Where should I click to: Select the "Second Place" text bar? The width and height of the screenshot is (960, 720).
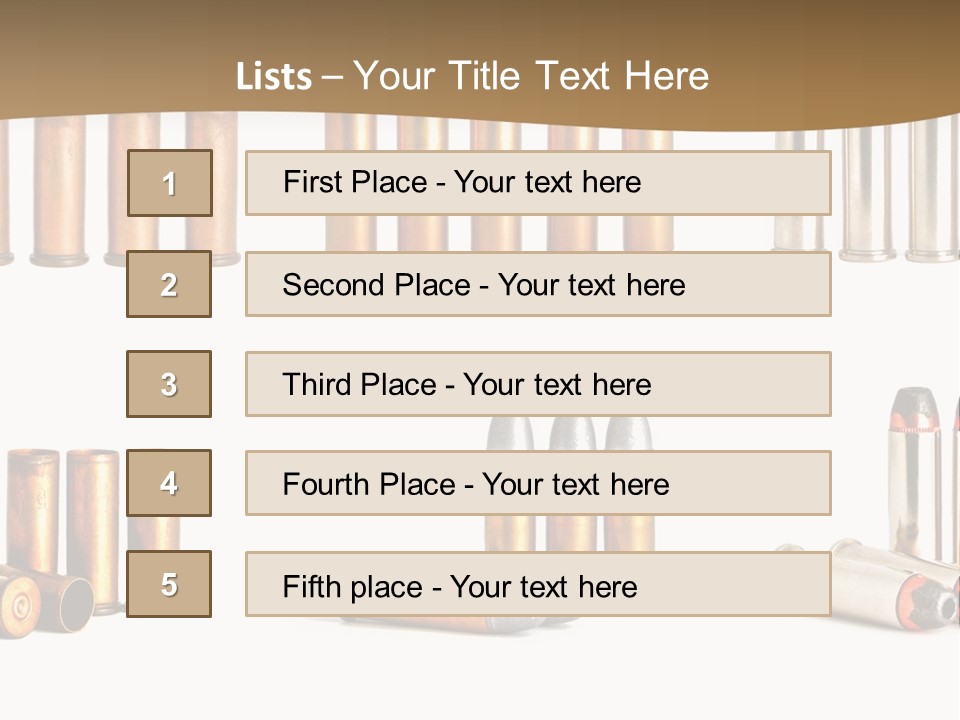pyautogui.click(x=538, y=284)
